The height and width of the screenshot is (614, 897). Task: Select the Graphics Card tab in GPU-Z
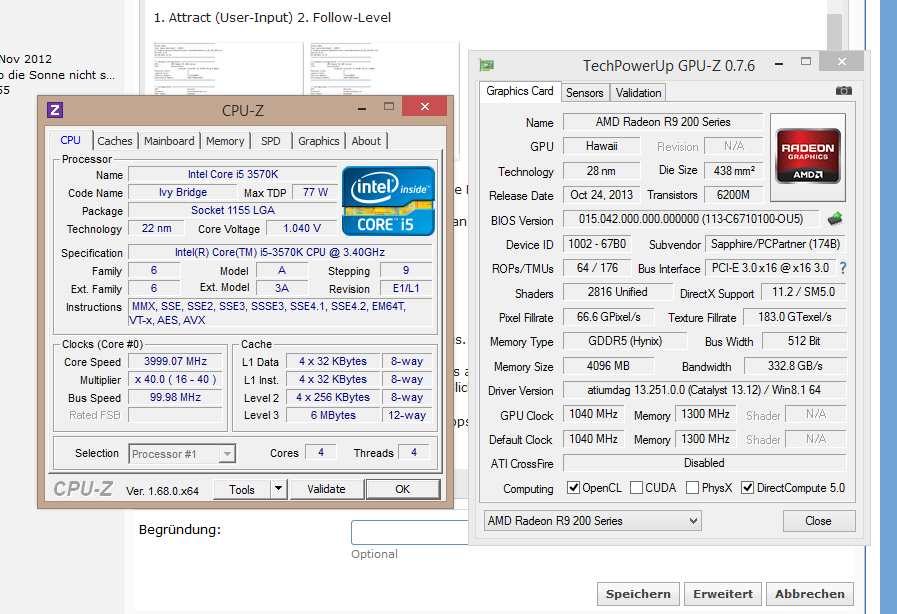click(x=519, y=91)
